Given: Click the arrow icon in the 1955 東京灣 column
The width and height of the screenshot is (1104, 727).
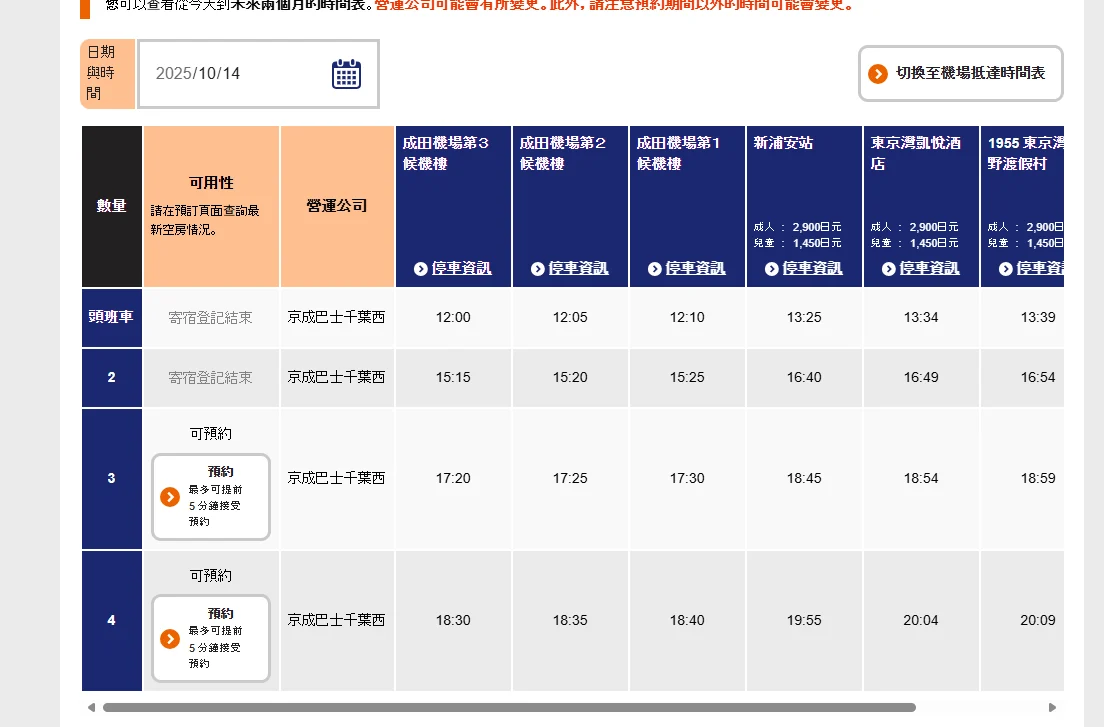Looking at the screenshot, I should point(1005,269).
